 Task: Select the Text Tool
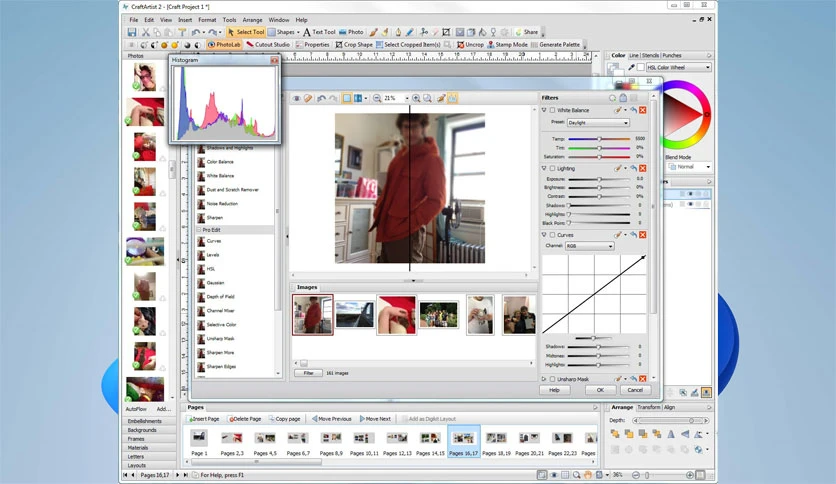click(x=319, y=32)
